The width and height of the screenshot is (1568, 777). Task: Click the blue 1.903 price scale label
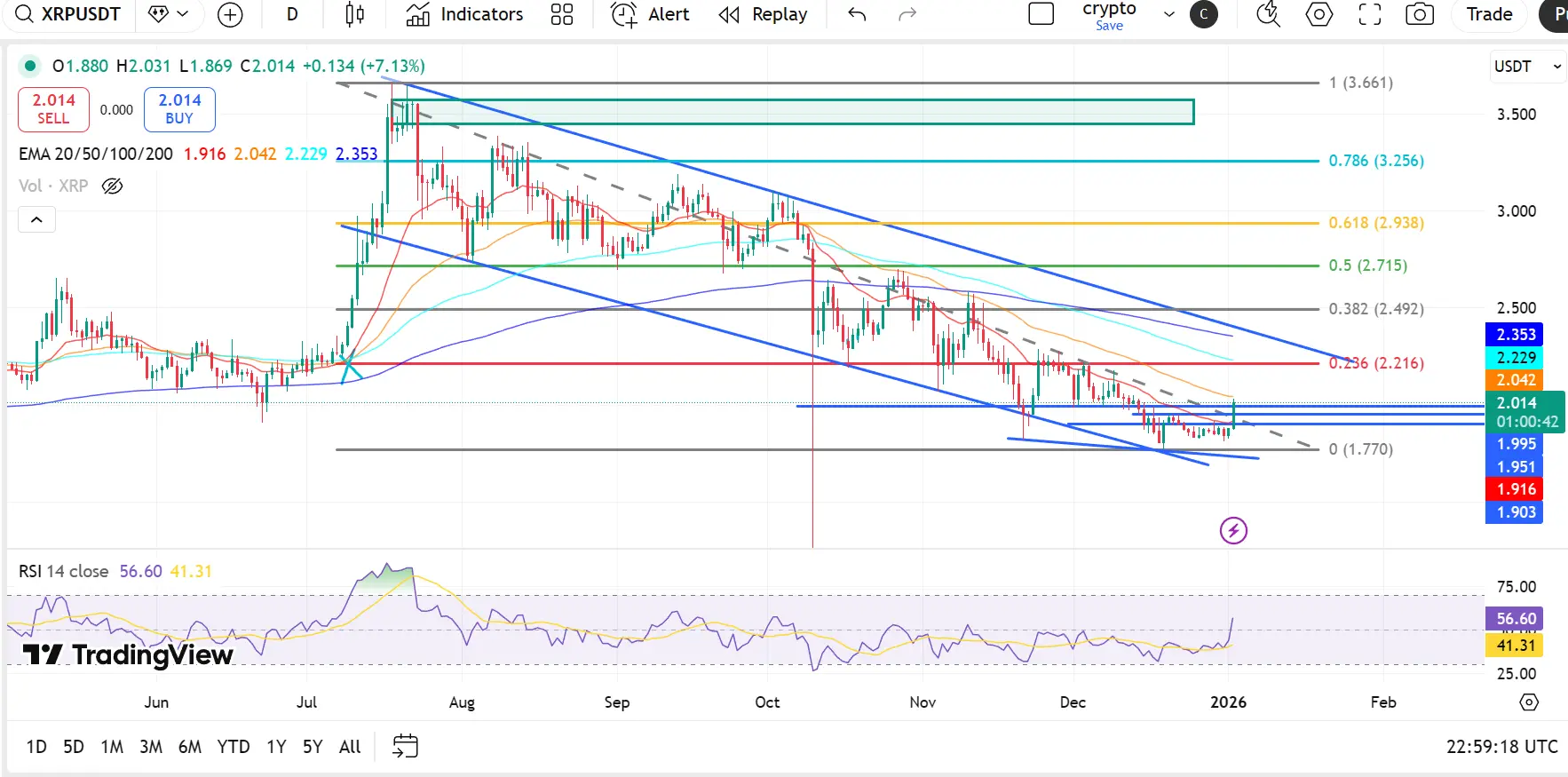pyautogui.click(x=1515, y=512)
